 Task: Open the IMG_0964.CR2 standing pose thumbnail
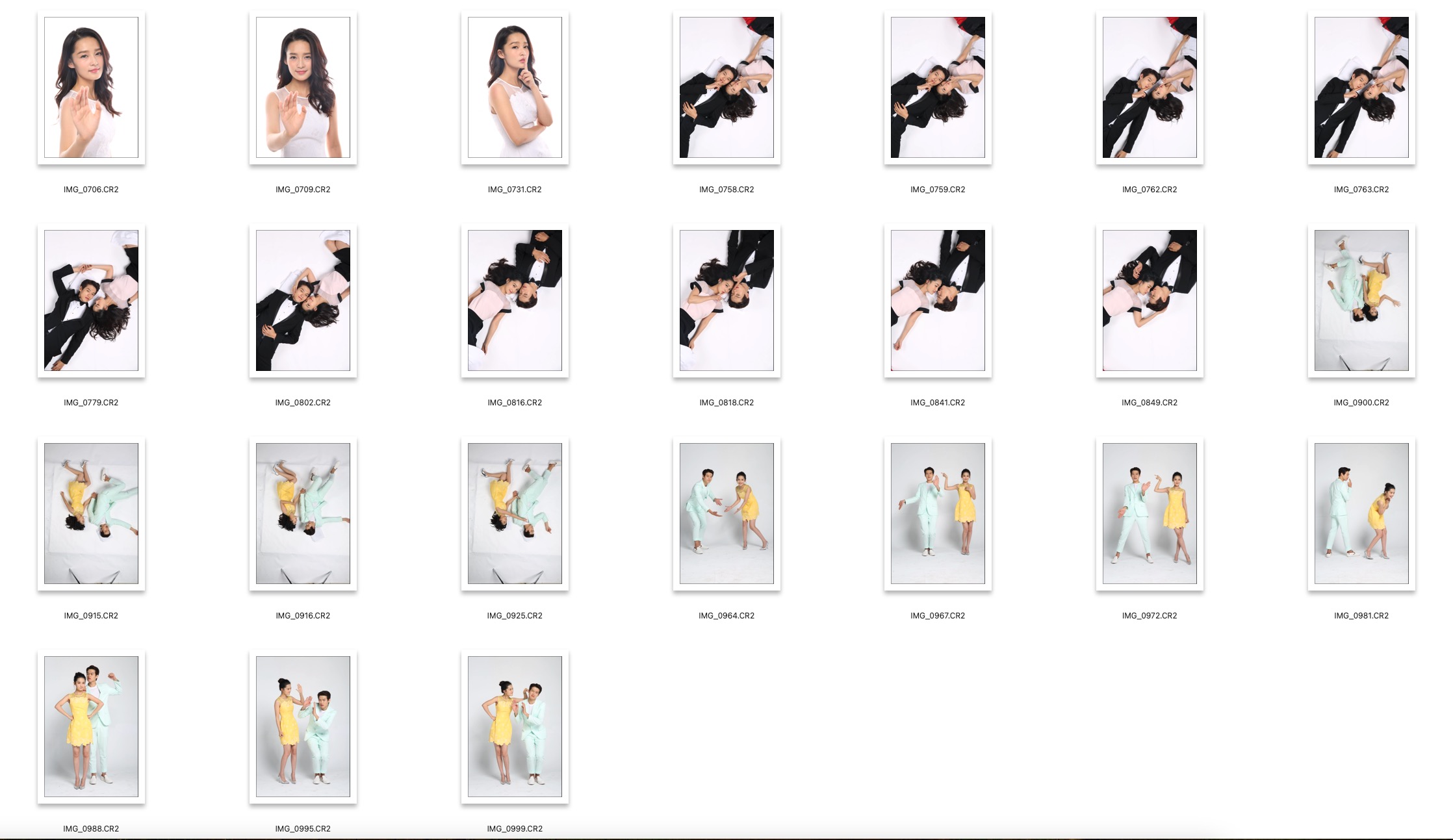pos(726,513)
